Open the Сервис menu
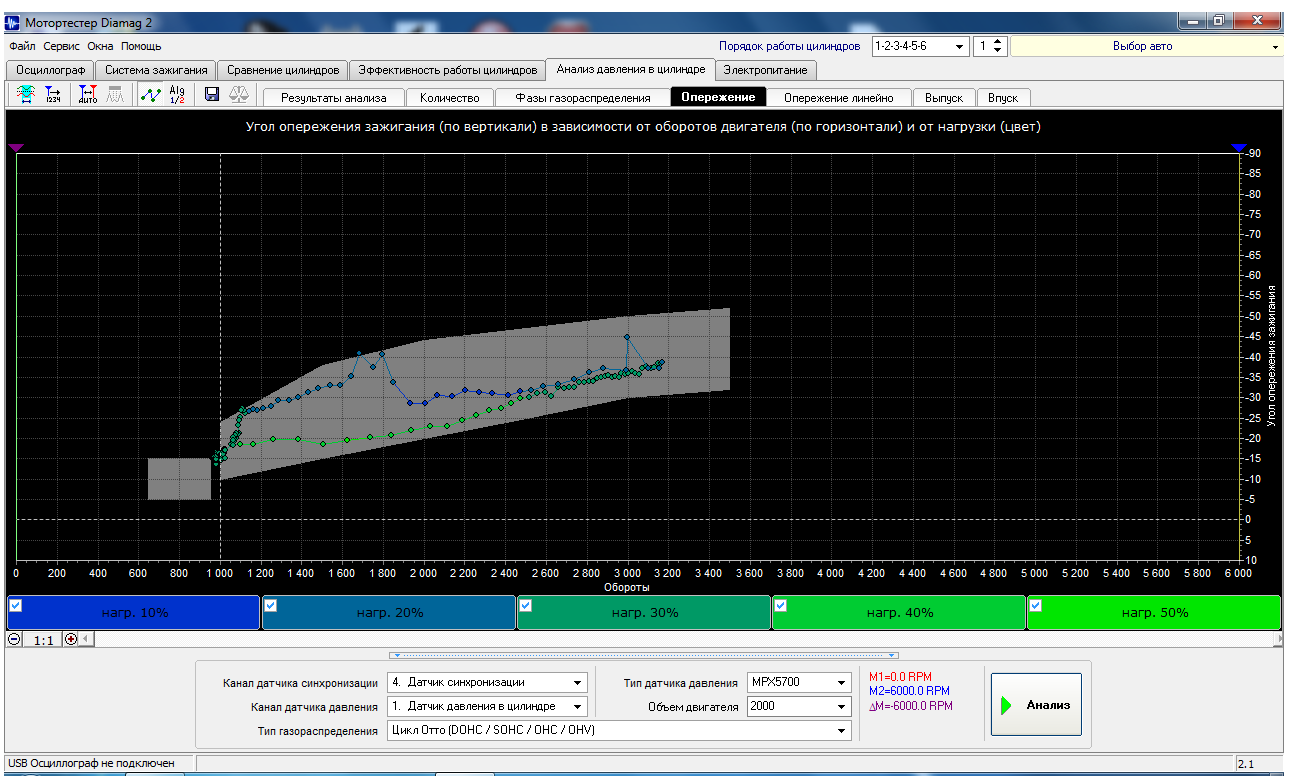The height and width of the screenshot is (776, 1296). click(x=61, y=46)
